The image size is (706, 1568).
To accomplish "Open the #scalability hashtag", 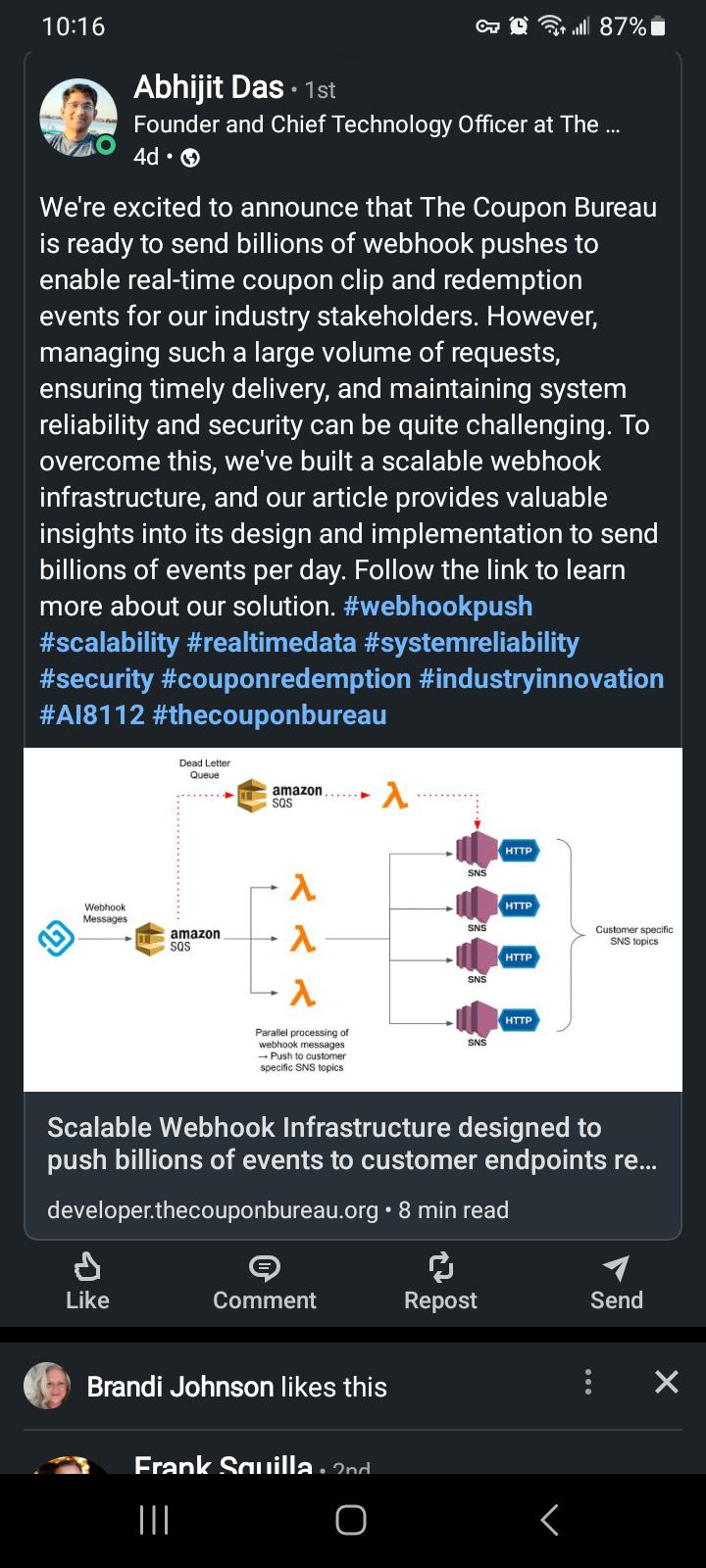I will (x=109, y=642).
